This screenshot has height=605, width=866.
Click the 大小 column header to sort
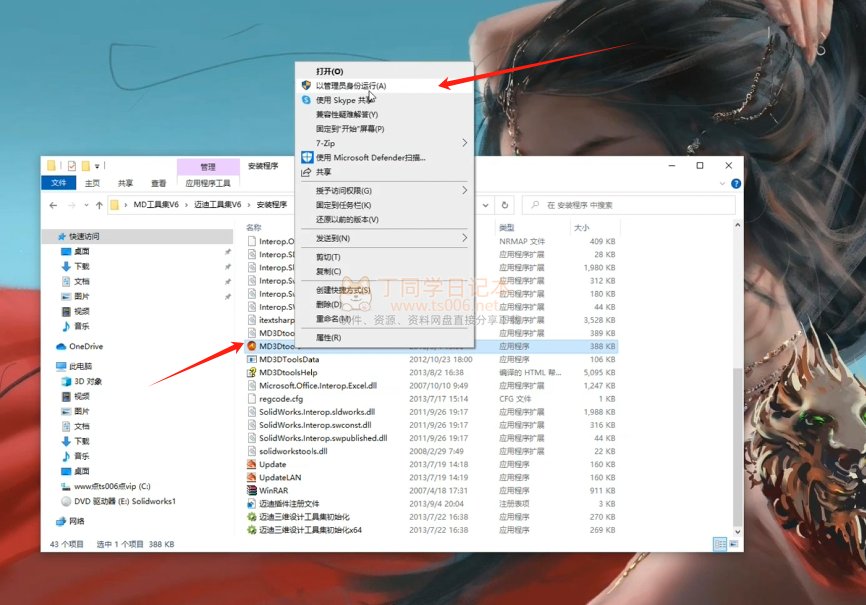tap(581, 228)
